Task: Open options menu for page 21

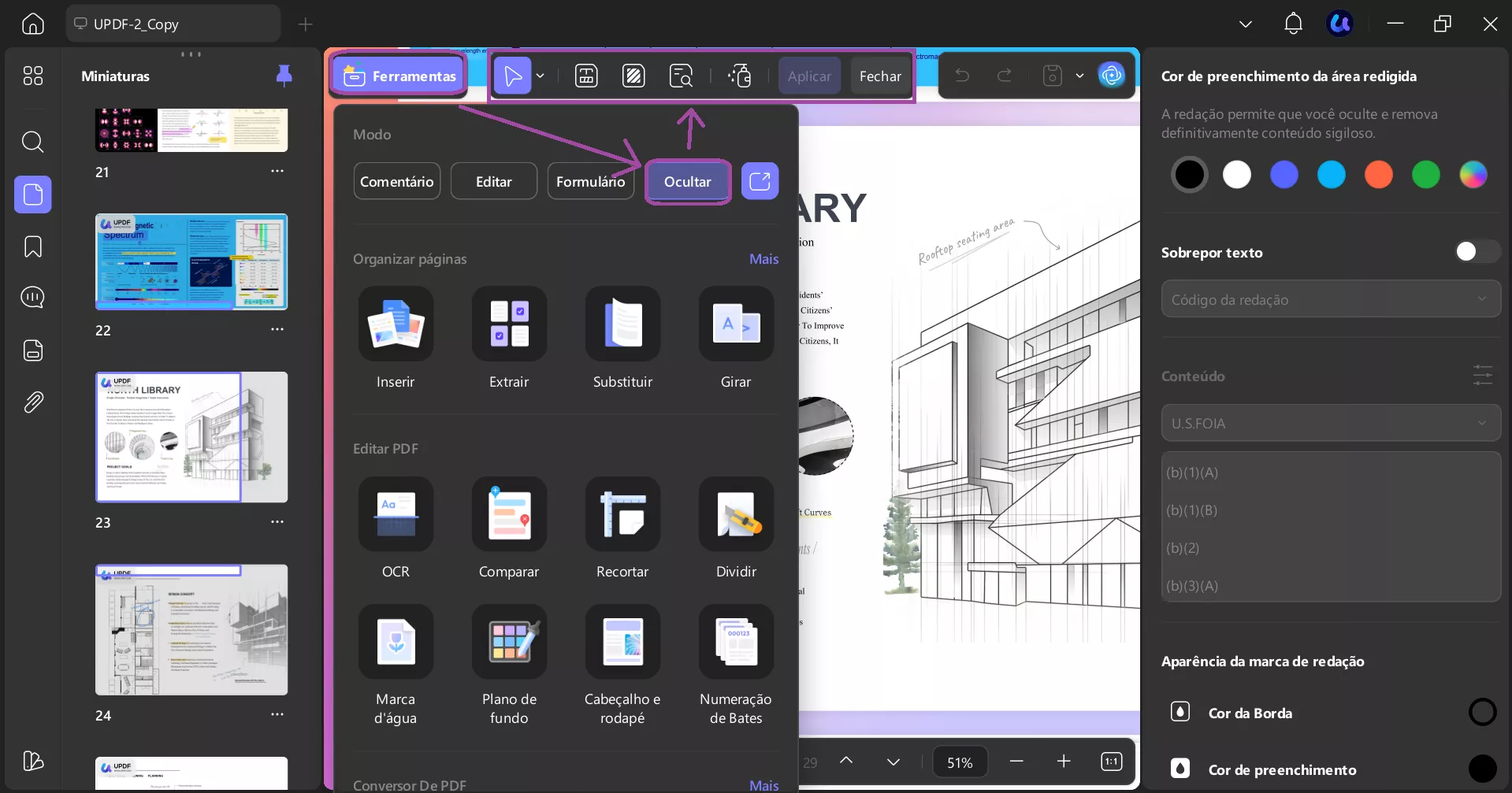Action: pyautogui.click(x=277, y=171)
